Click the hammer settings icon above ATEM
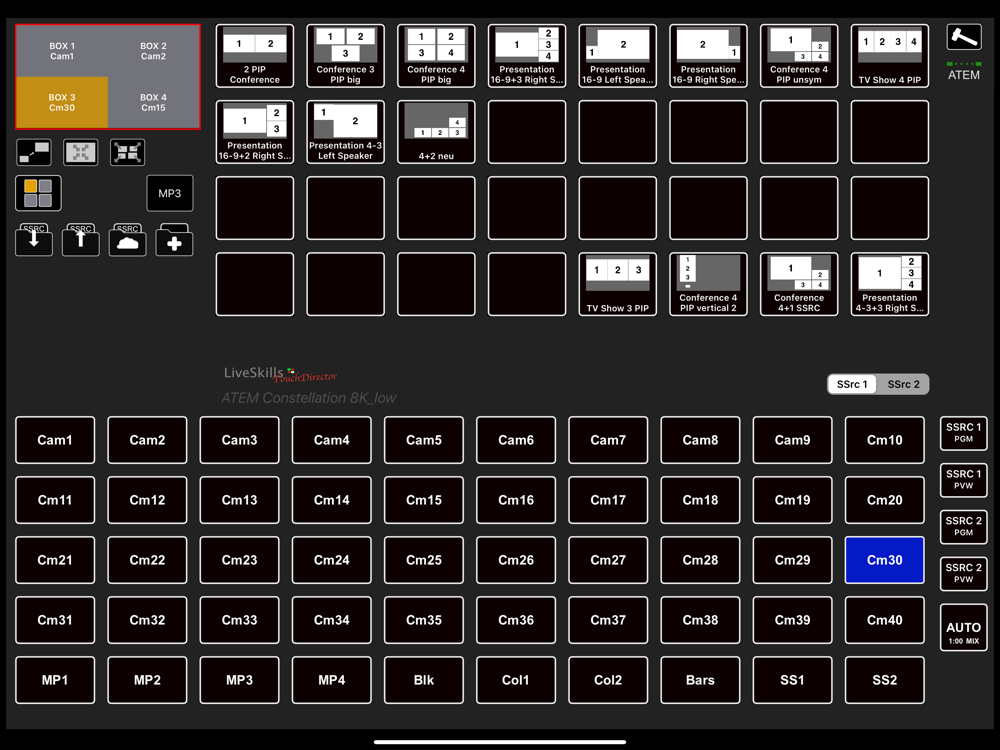This screenshot has height=750, width=1000. pyautogui.click(x=963, y=38)
